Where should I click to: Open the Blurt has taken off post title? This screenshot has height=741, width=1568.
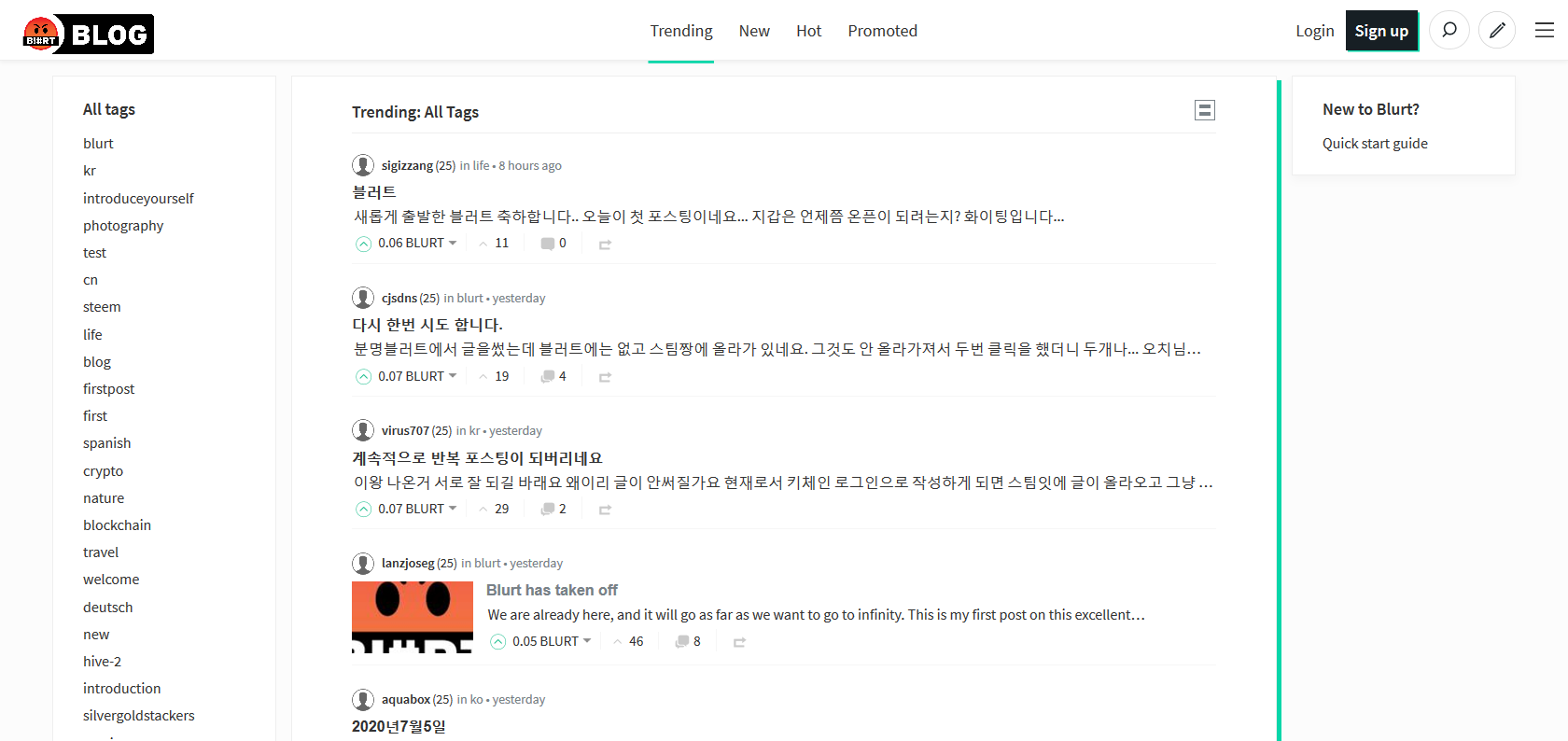pos(552,590)
